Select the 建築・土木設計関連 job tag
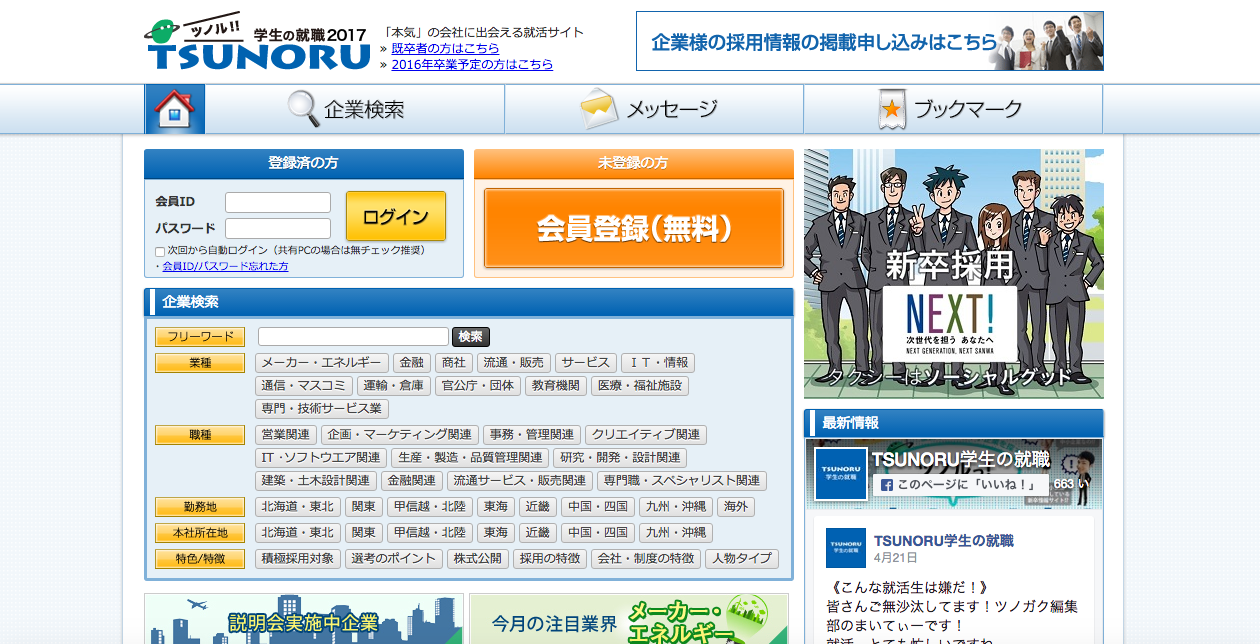 point(316,481)
